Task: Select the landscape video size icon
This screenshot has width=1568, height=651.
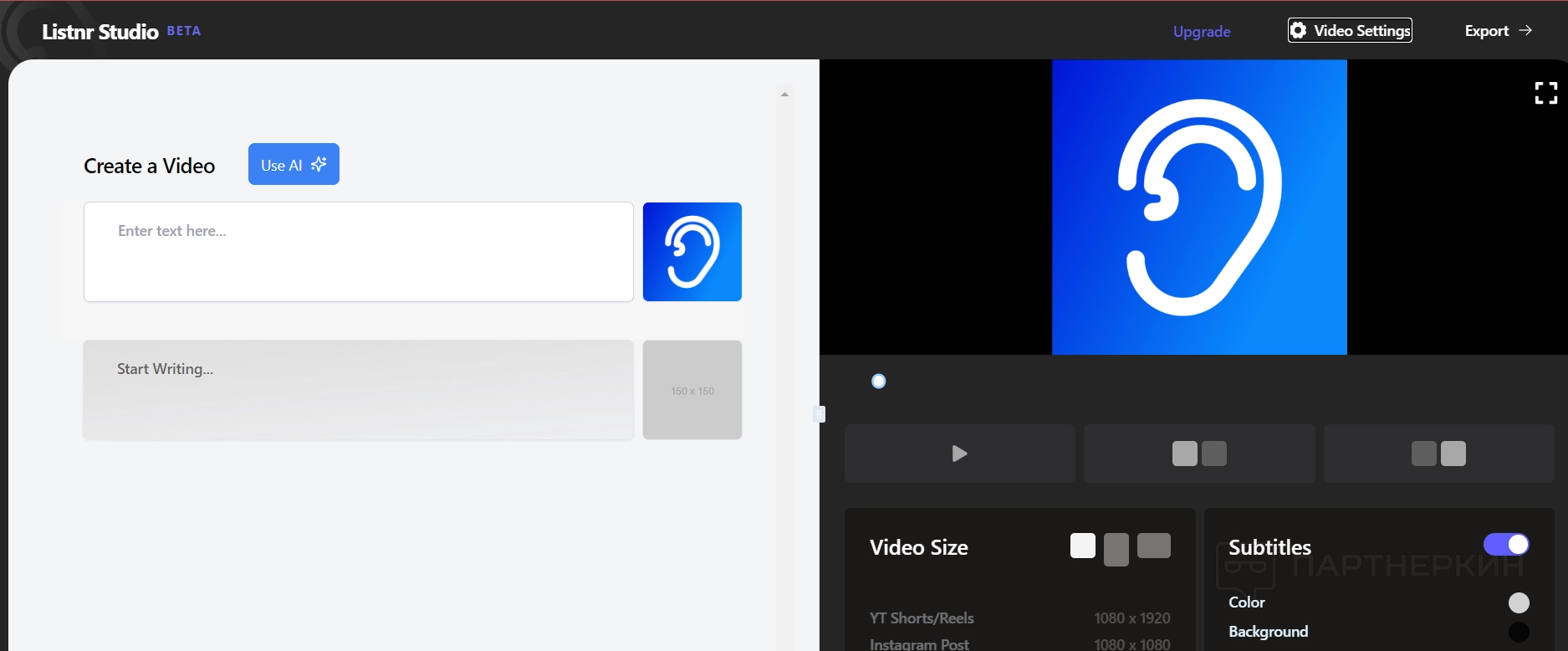Action: 1154,546
